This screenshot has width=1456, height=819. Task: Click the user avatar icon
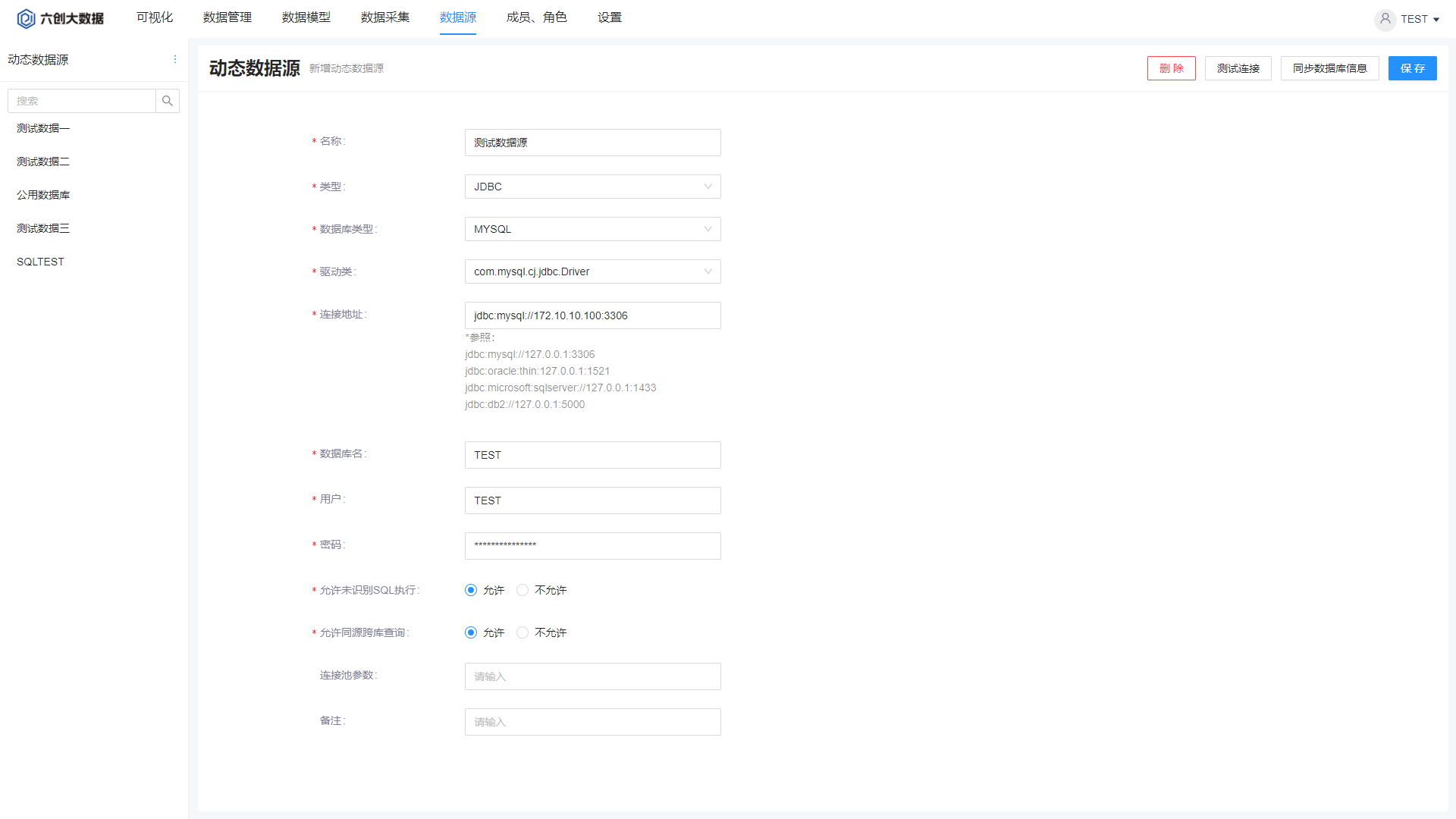point(1385,19)
